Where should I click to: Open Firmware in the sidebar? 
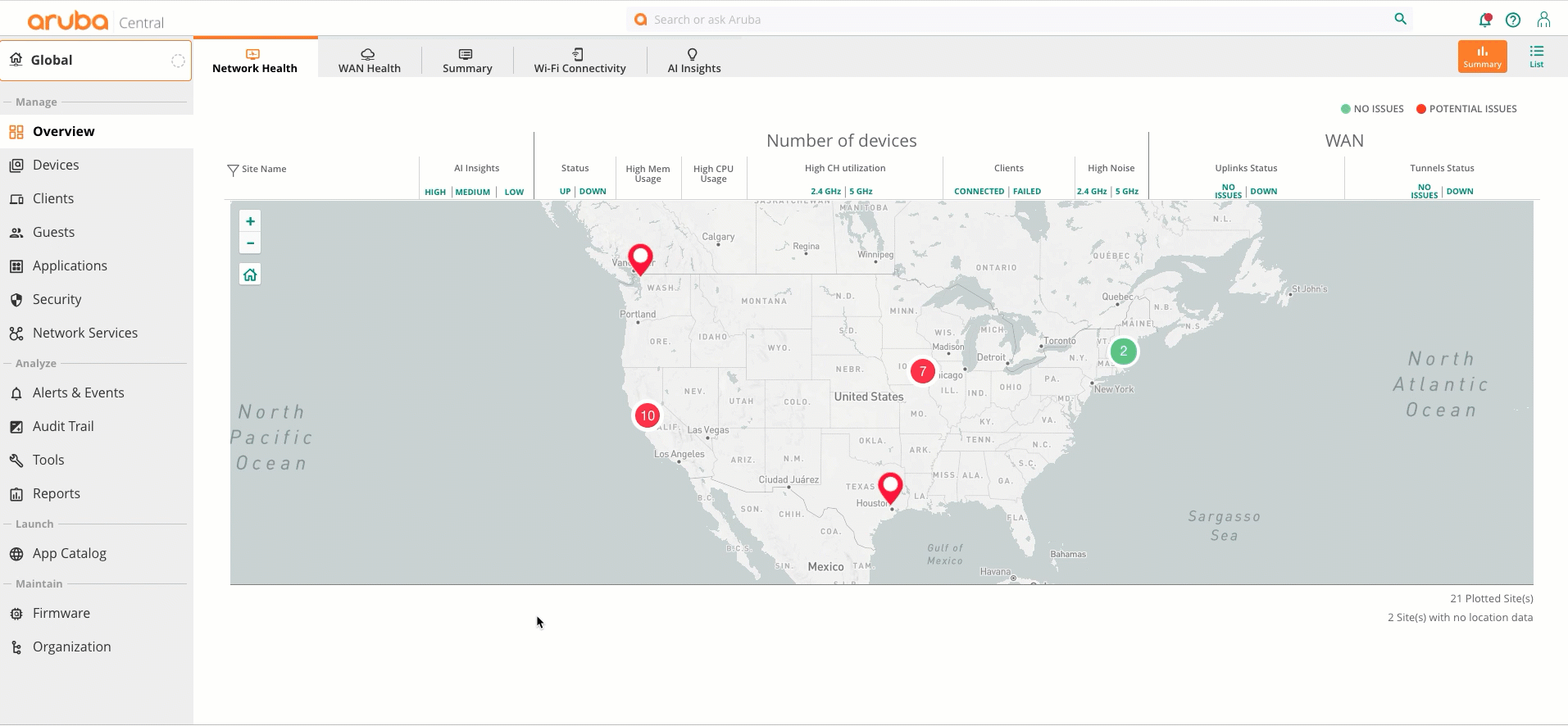97,613
